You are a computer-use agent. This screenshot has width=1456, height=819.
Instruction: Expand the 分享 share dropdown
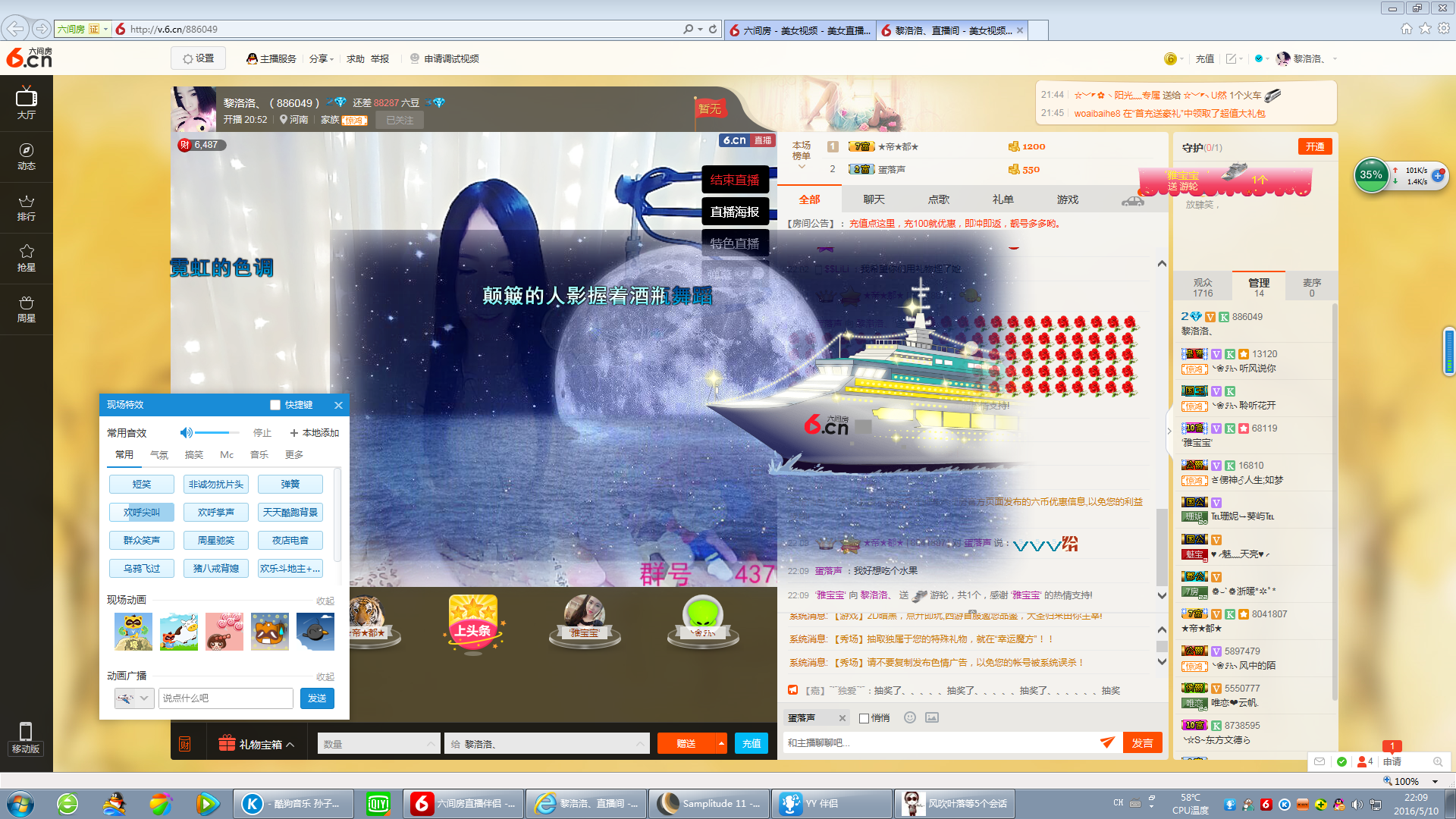click(322, 58)
